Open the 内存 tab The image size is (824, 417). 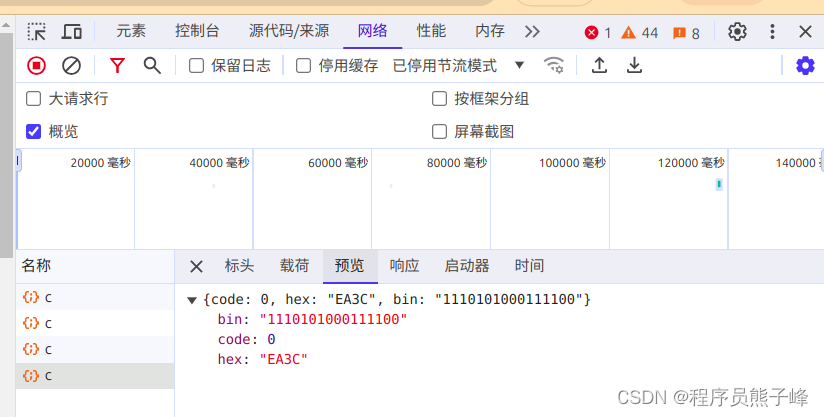[x=490, y=31]
